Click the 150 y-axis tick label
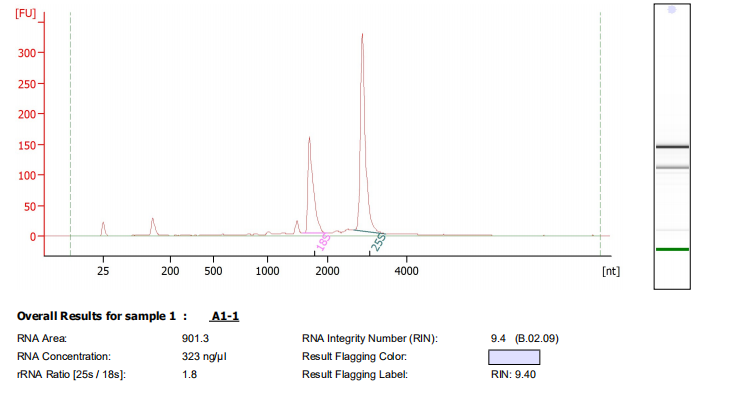This screenshot has width=744, height=394. [27, 145]
